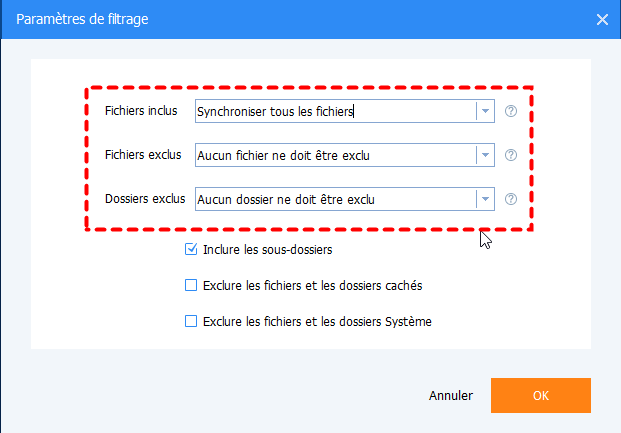Click help icon beside Fichiers exclus field

511,155
